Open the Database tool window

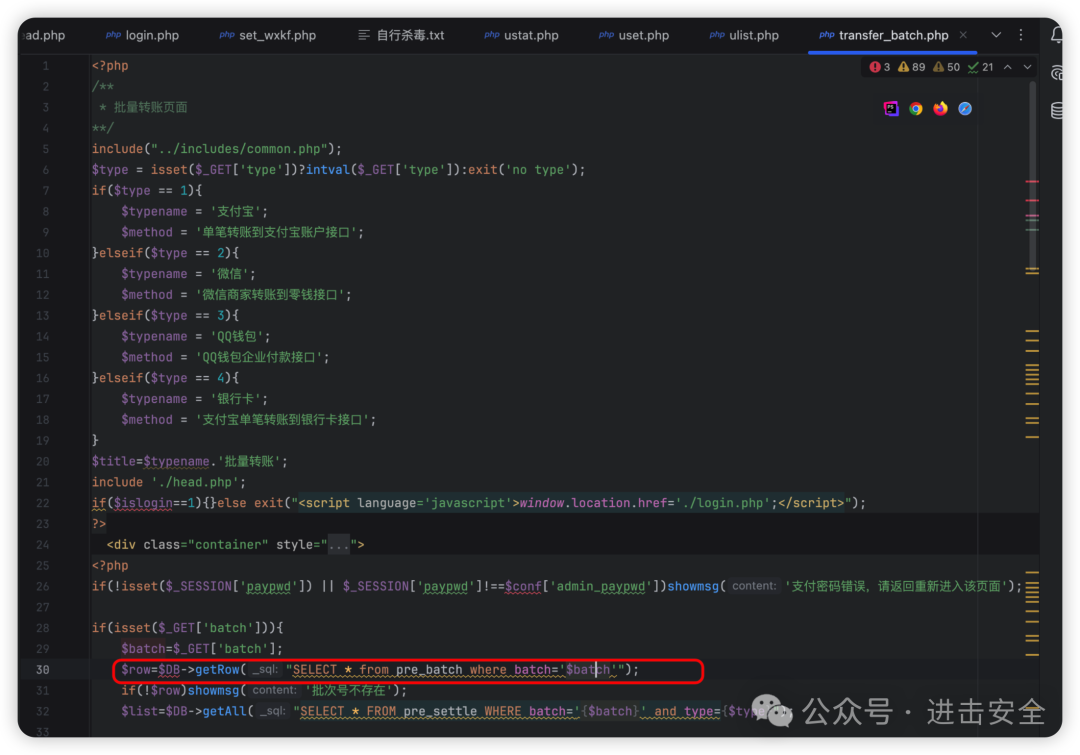point(1057,111)
